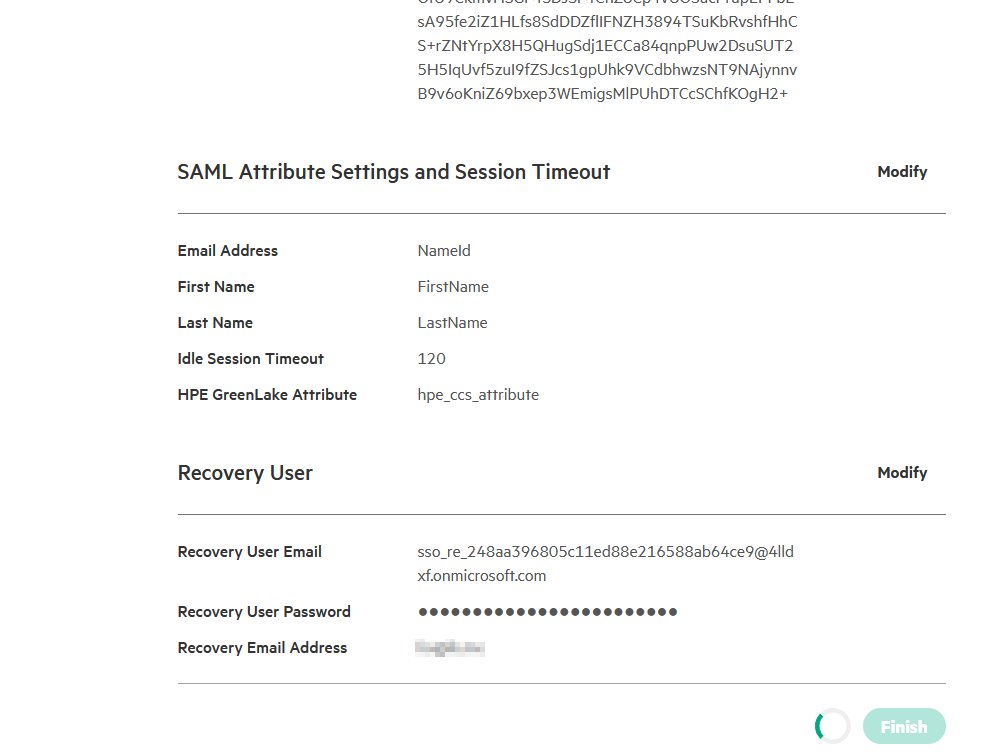Click the masked recovery user password dots
Image resolution: width=981 pixels, height=756 pixels.
[x=547, y=612]
